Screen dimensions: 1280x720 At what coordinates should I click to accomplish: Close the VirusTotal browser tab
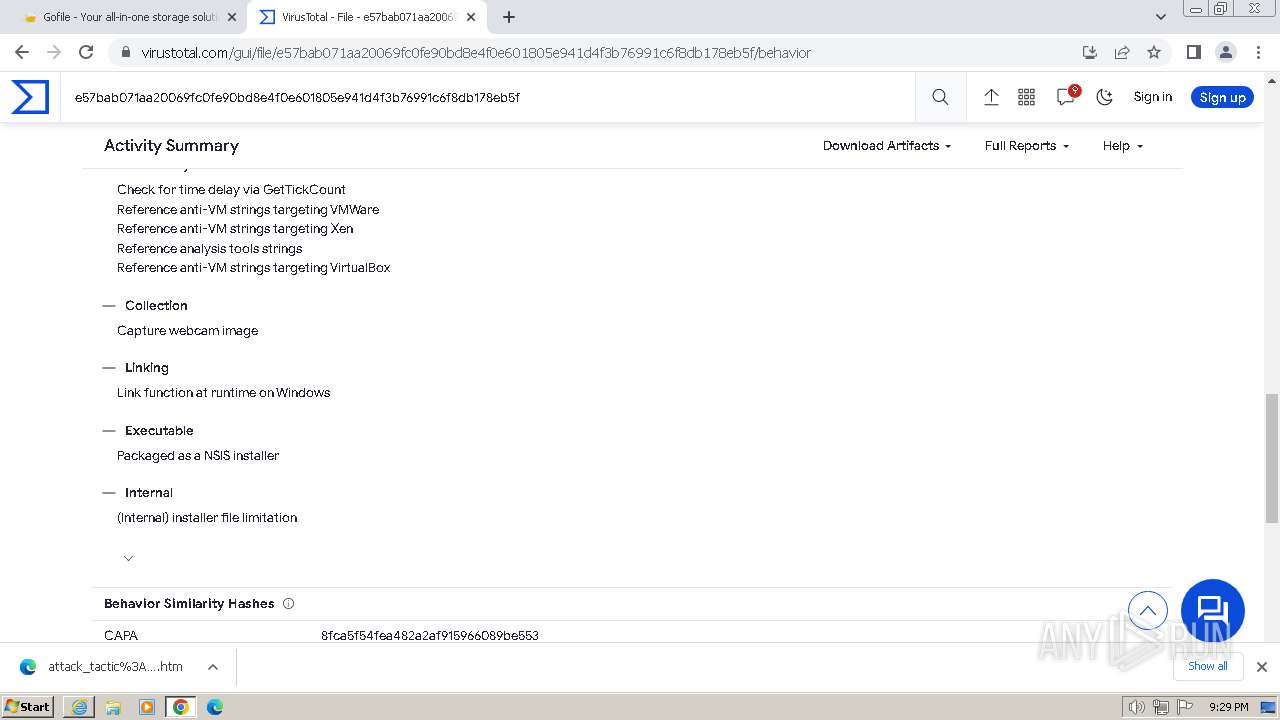(471, 17)
